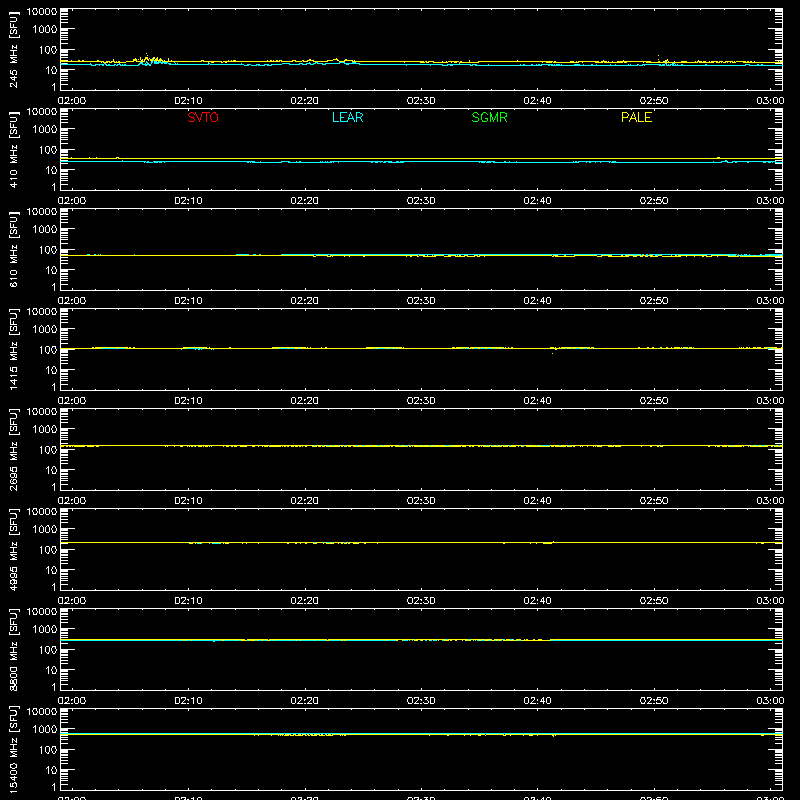Click '02:40' under the 1415 MHz plot
This screenshot has height=800, width=800.
[537, 401]
